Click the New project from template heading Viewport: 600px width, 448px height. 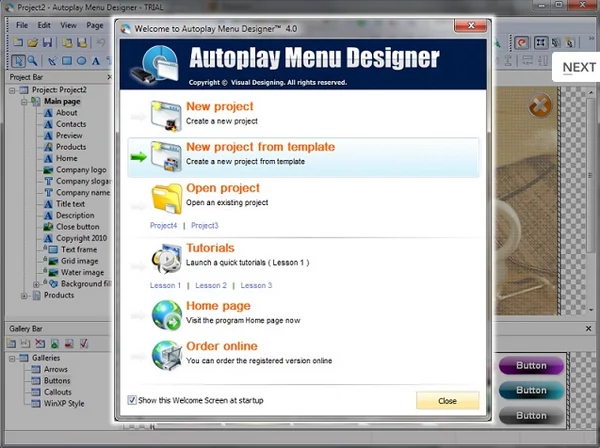(260, 147)
